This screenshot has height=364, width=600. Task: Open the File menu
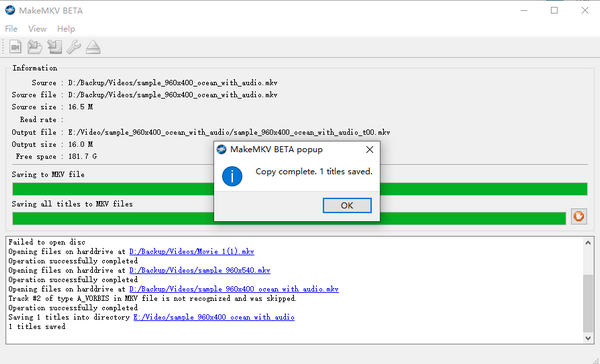coord(11,29)
